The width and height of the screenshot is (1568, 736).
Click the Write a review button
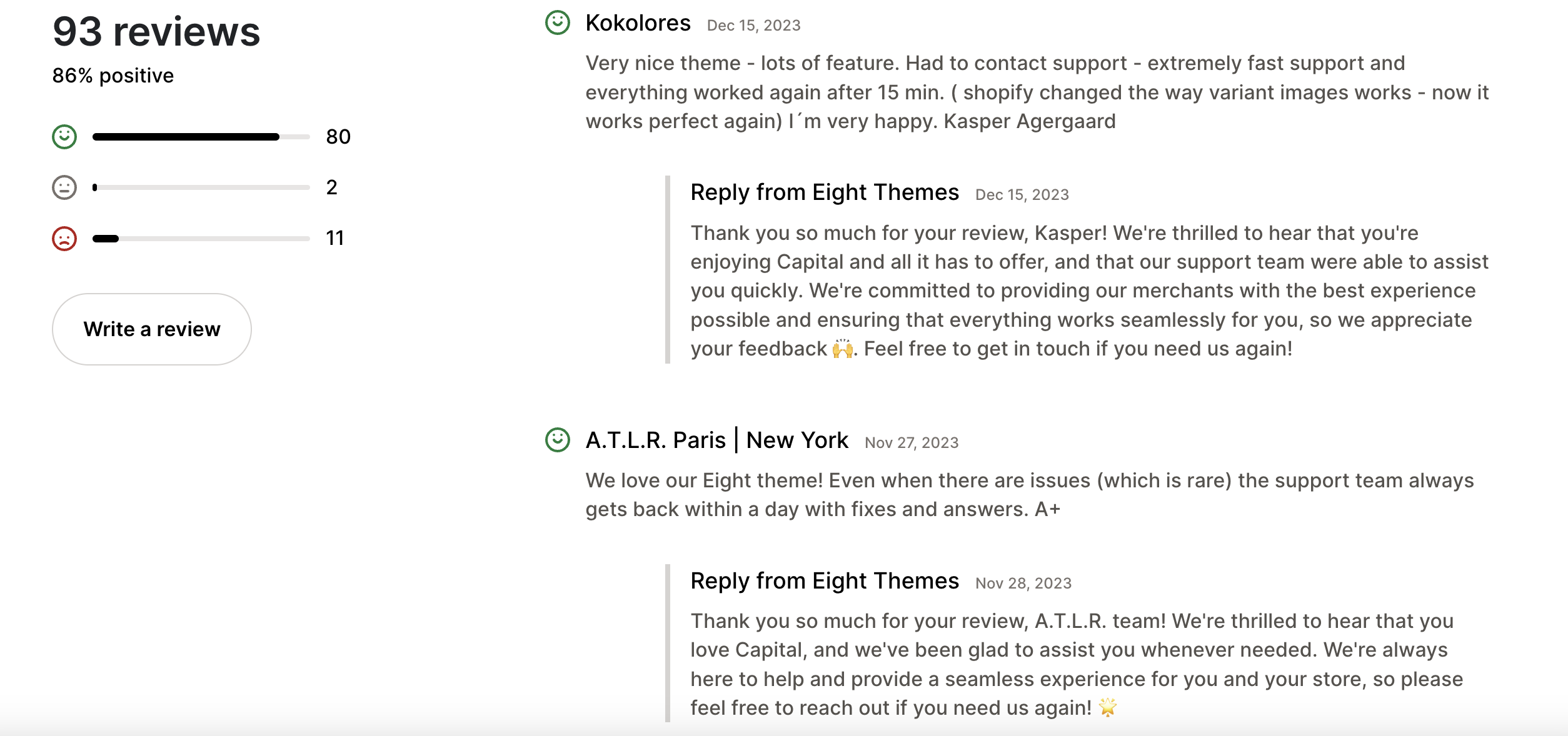(x=151, y=329)
